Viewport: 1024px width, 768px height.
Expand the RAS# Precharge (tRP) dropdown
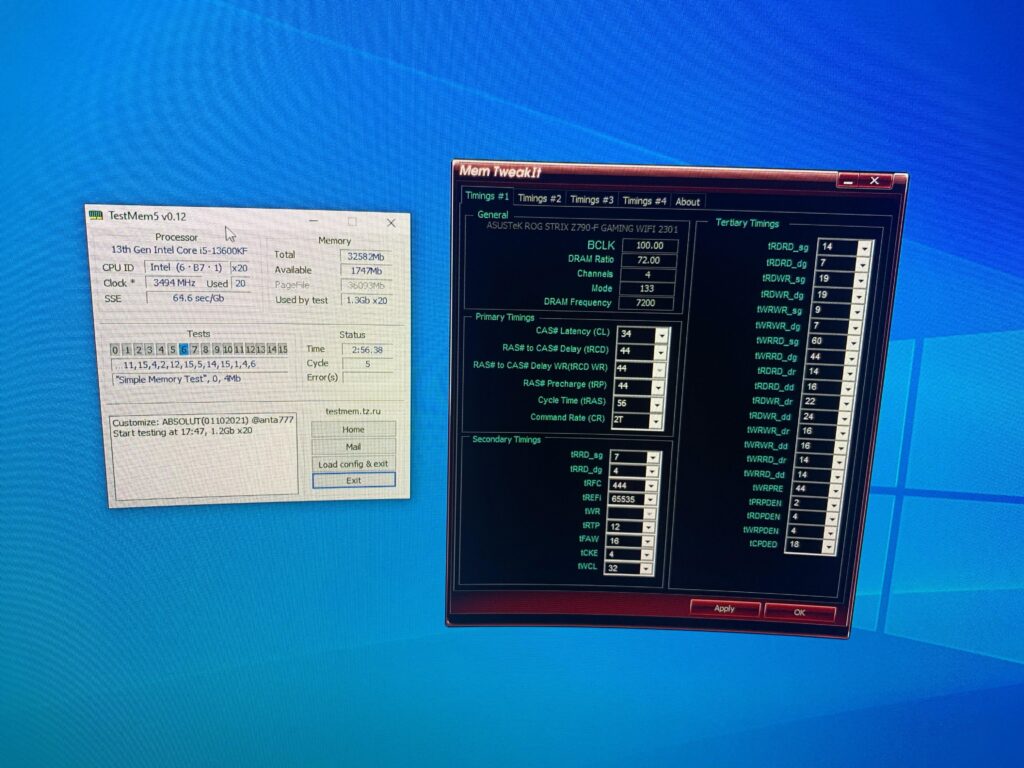658,387
